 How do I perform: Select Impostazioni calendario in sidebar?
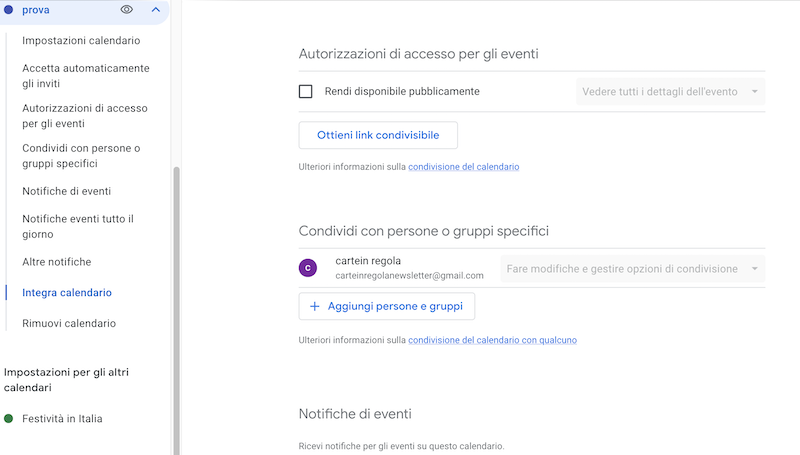pos(81,40)
